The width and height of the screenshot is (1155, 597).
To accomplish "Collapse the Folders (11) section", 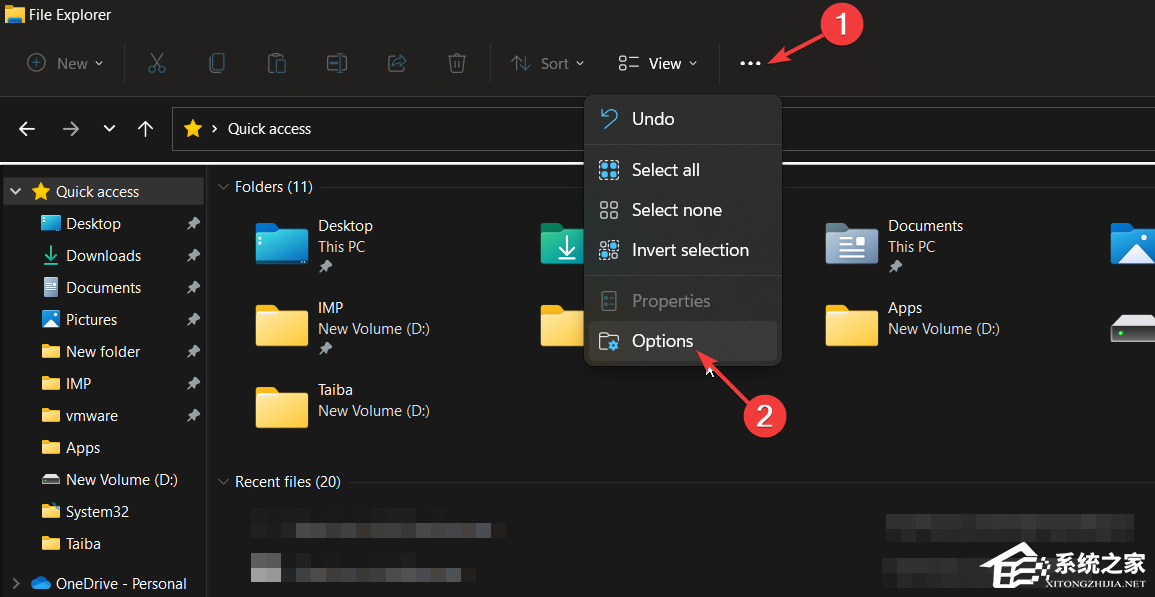I will click(223, 187).
